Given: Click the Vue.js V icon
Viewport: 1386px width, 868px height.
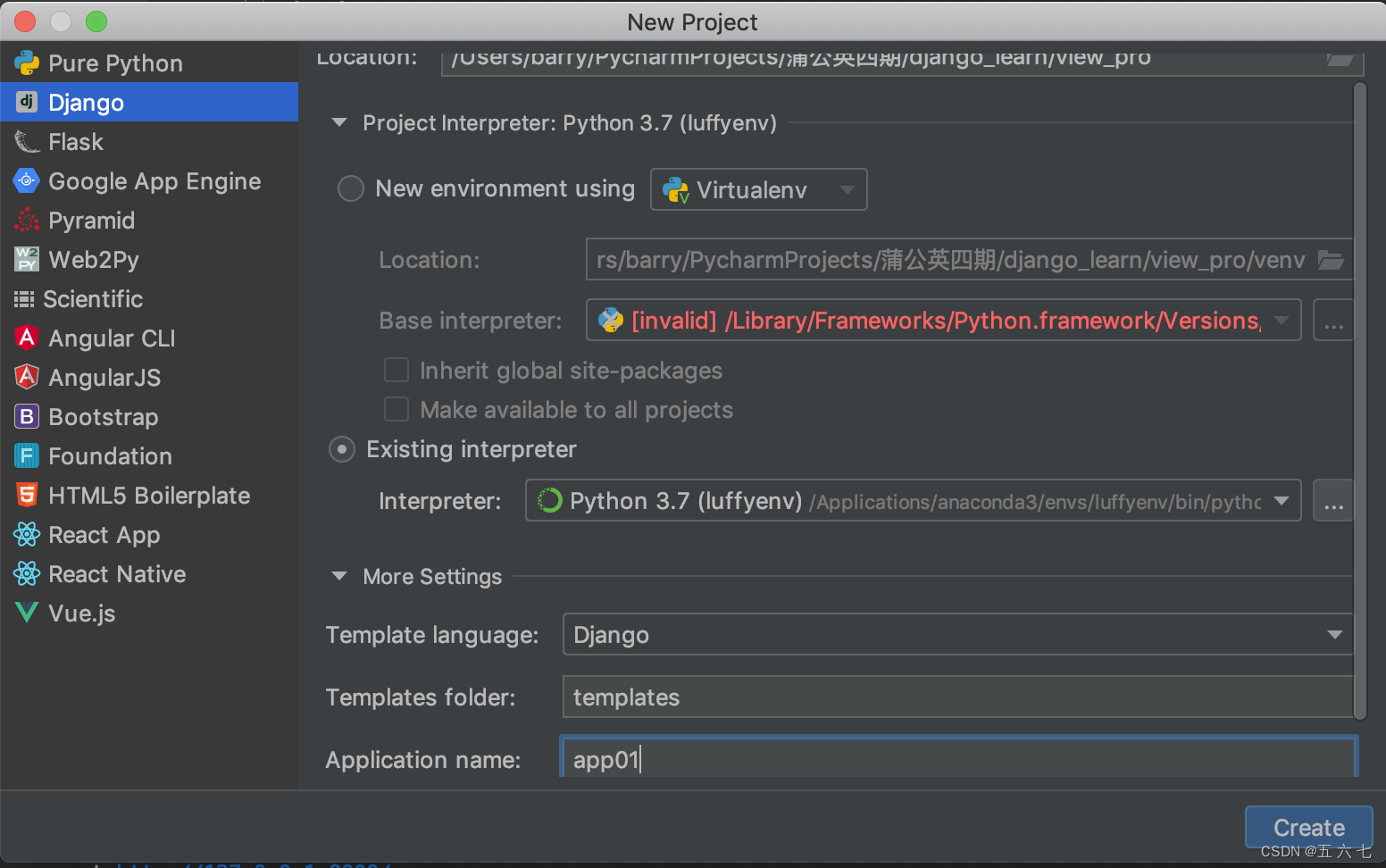Looking at the screenshot, I should pyautogui.click(x=27, y=613).
